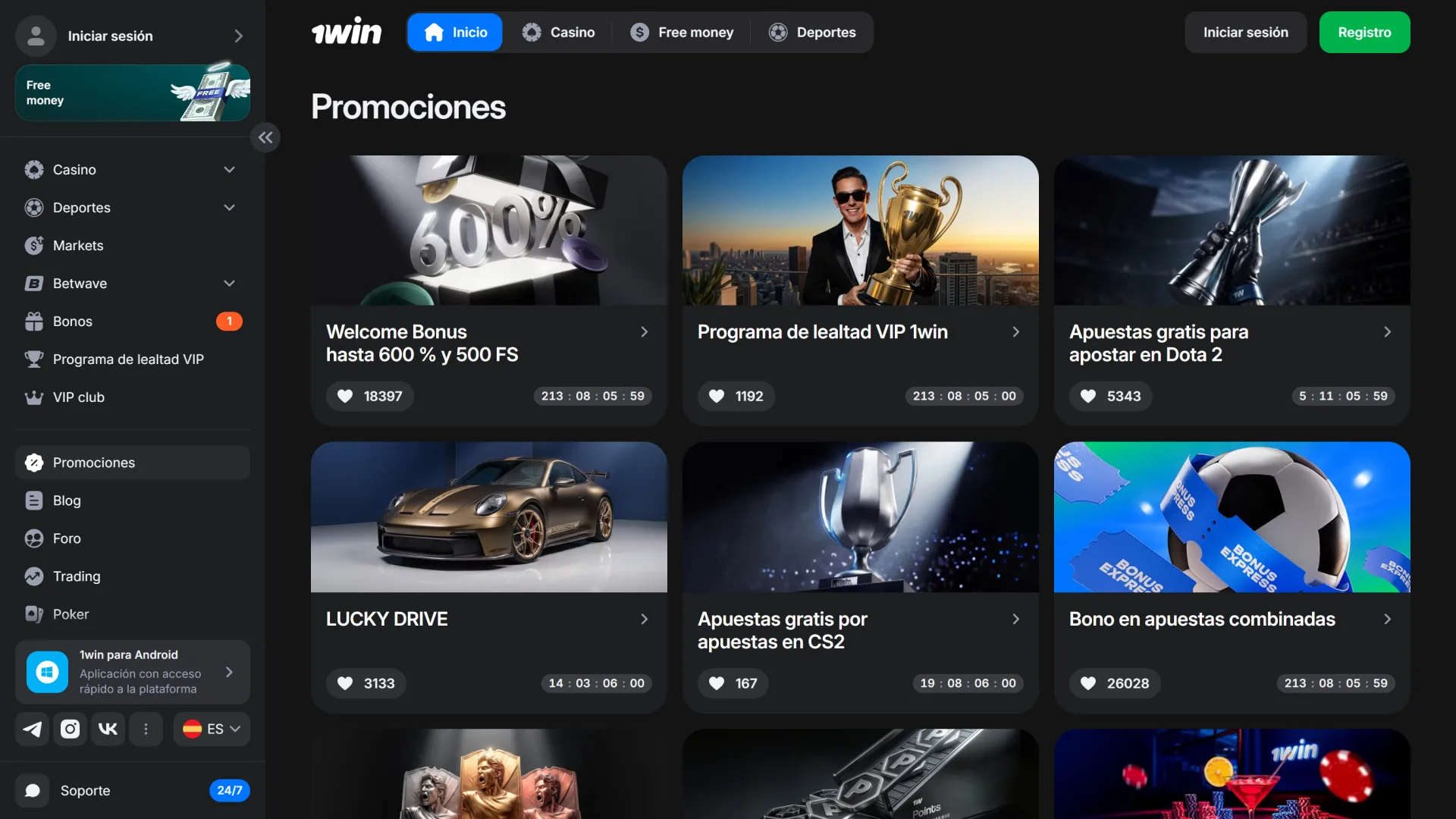Open Programa de lealtad VIP 1win card arrow
The image size is (1456, 819).
point(1015,331)
